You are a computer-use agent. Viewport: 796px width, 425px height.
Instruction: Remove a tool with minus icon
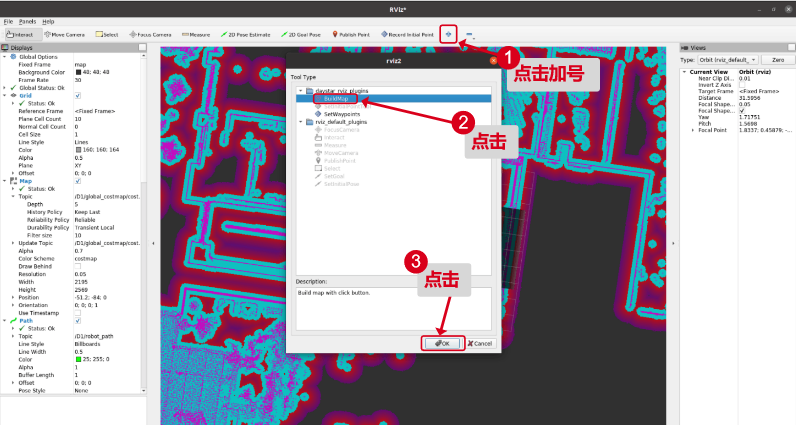pyautogui.click(x=470, y=35)
